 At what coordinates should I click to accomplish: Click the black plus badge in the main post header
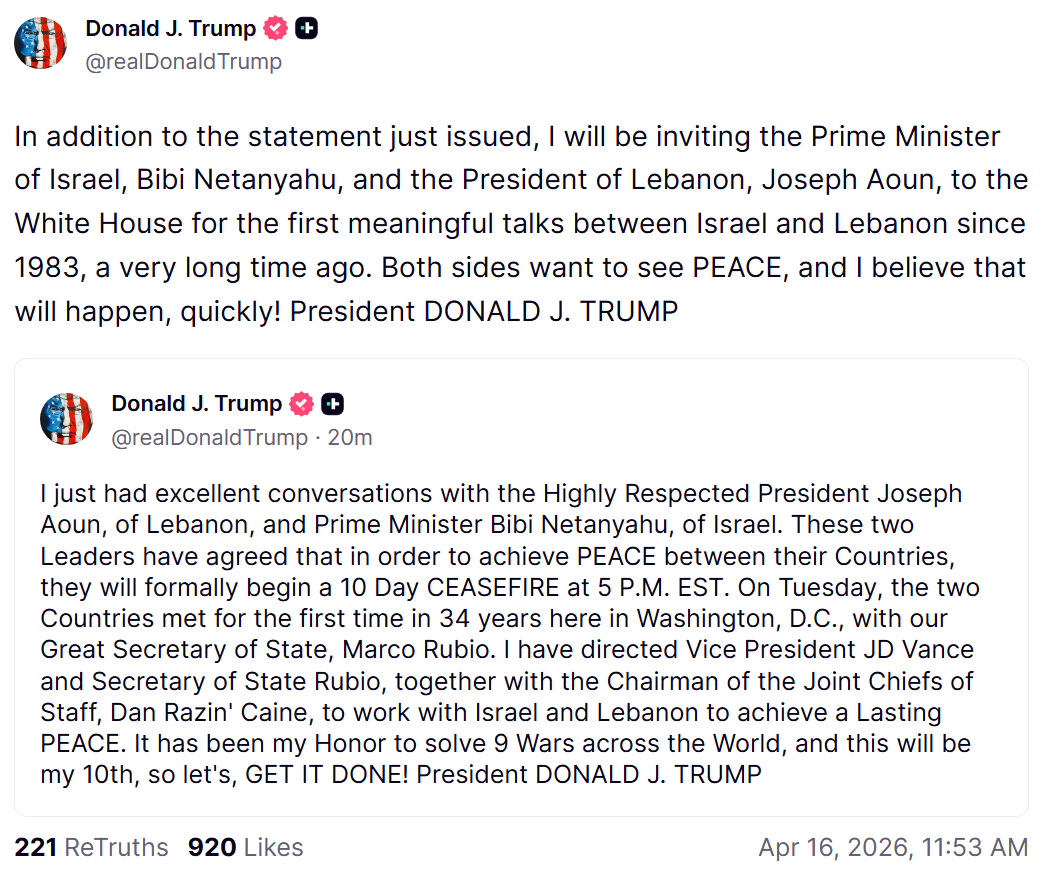[x=308, y=29]
